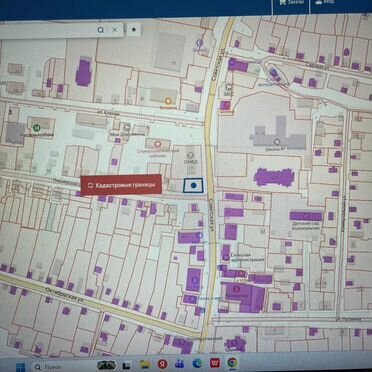Click the Октябрьская ул. street label

64,294
